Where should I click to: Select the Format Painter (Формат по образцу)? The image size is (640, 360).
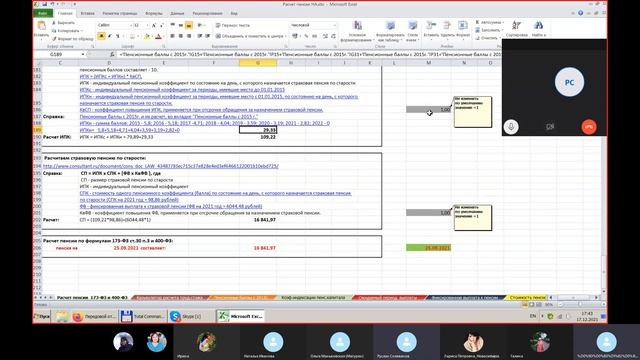(72, 39)
